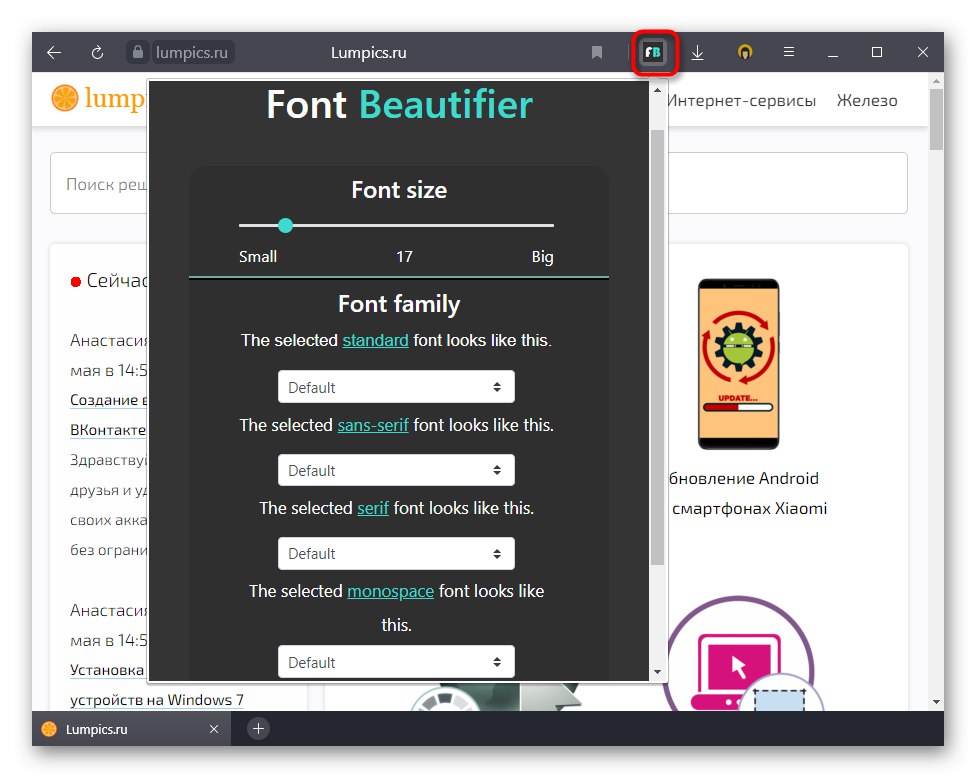Click the bookmark icon in the address bar
The height and width of the screenshot is (778, 976).
(x=596, y=52)
